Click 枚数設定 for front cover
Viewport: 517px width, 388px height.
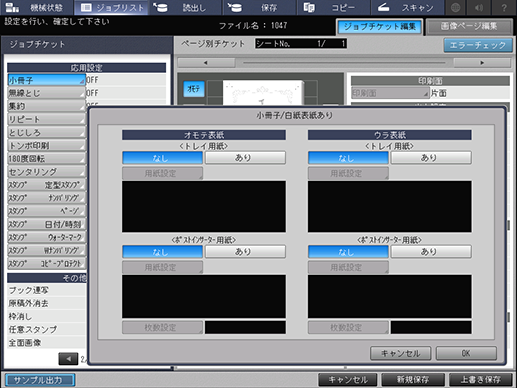tap(162, 328)
